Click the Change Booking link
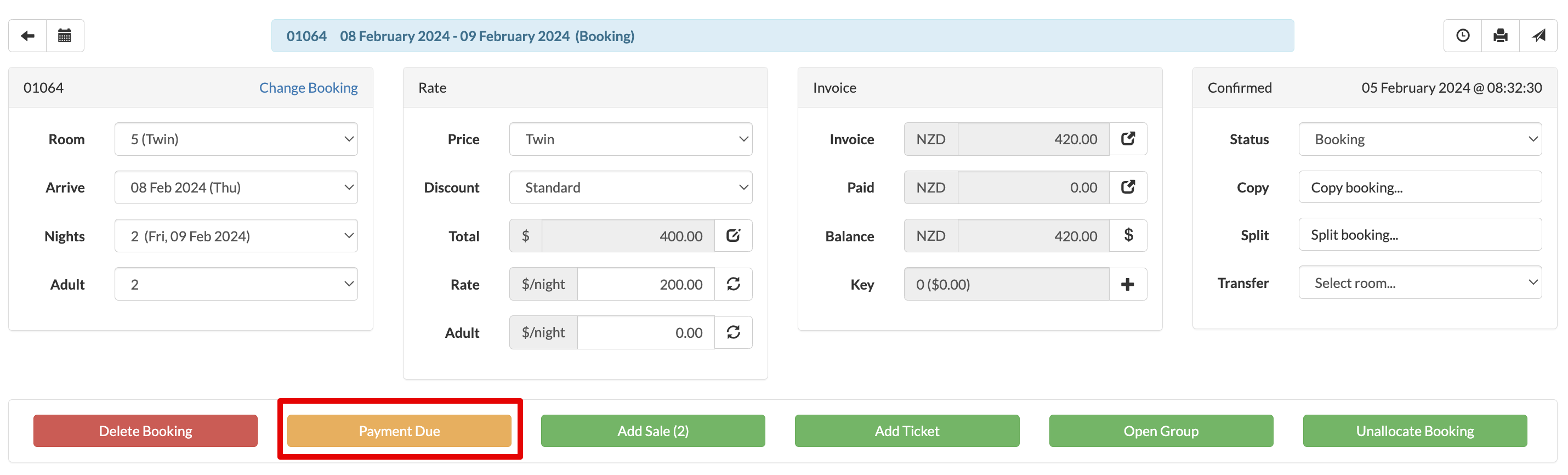Image resolution: width=1568 pixels, height=475 pixels. point(308,88)
